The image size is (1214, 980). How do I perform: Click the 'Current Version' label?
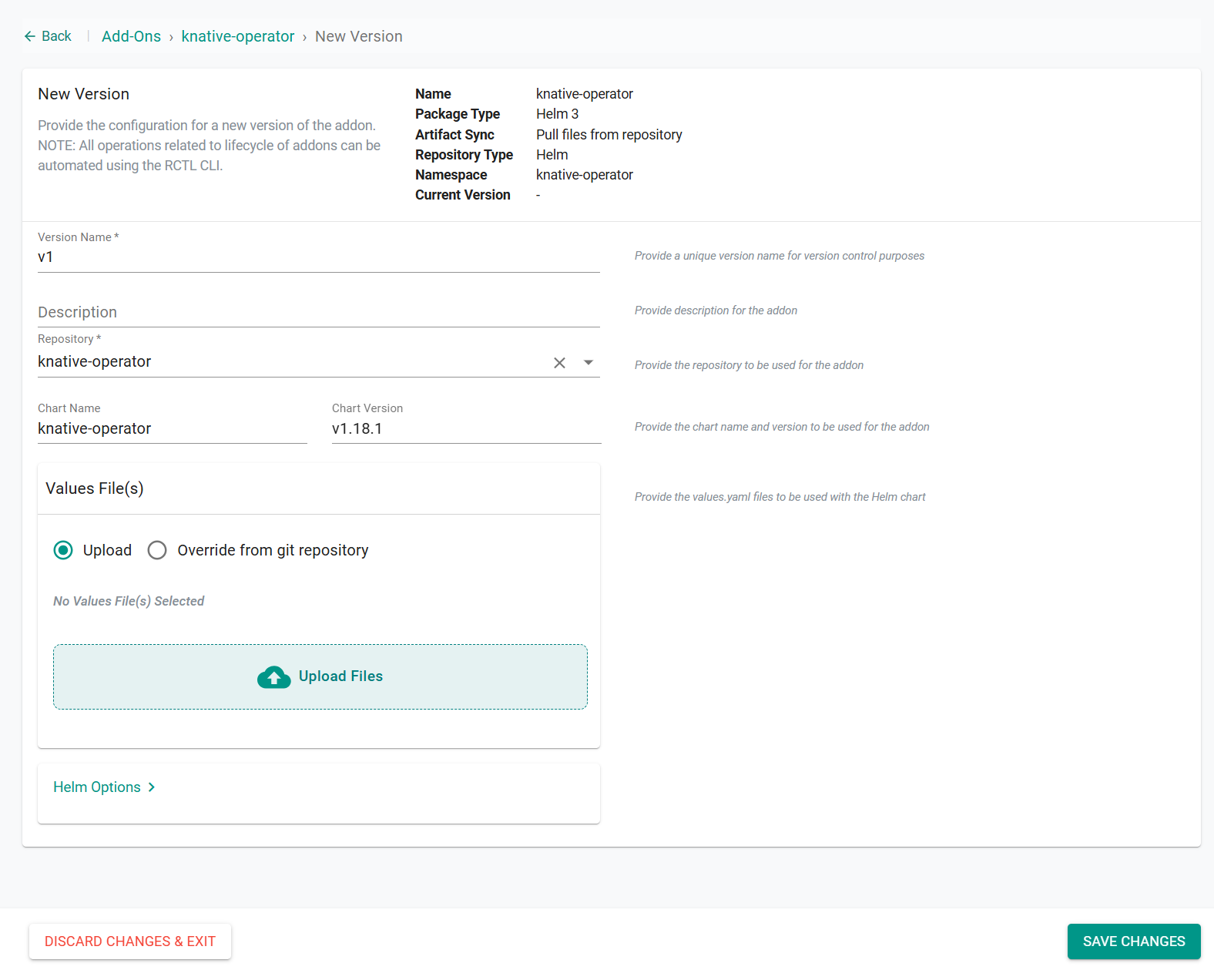tap(463, 195)
